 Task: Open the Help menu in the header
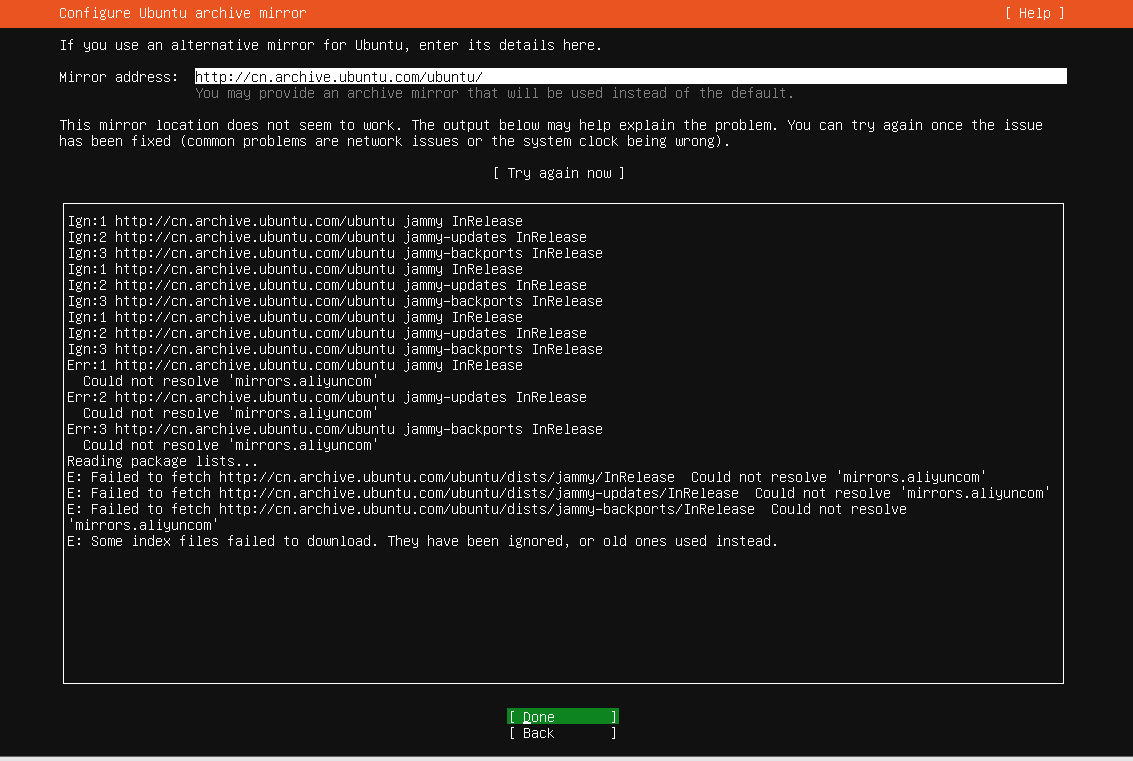point(1034,13)
